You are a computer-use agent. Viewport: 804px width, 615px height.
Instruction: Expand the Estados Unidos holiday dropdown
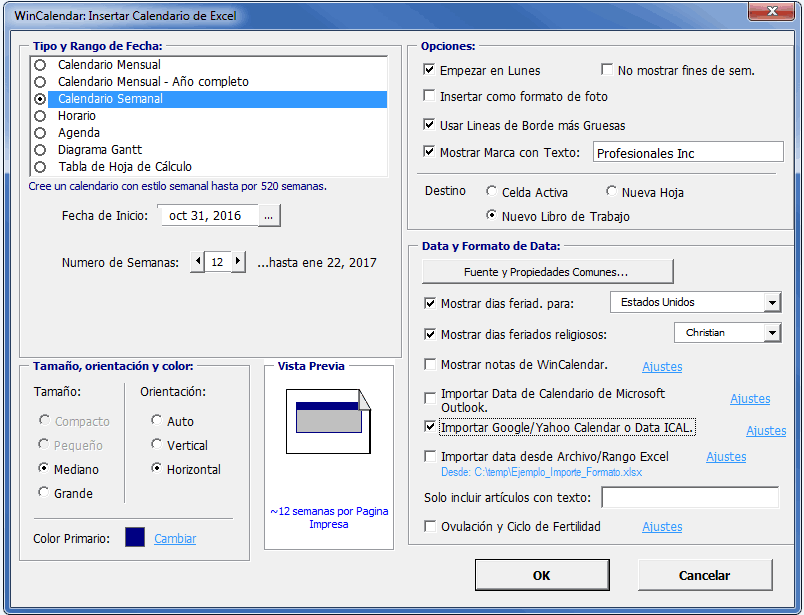click(771, 302)
